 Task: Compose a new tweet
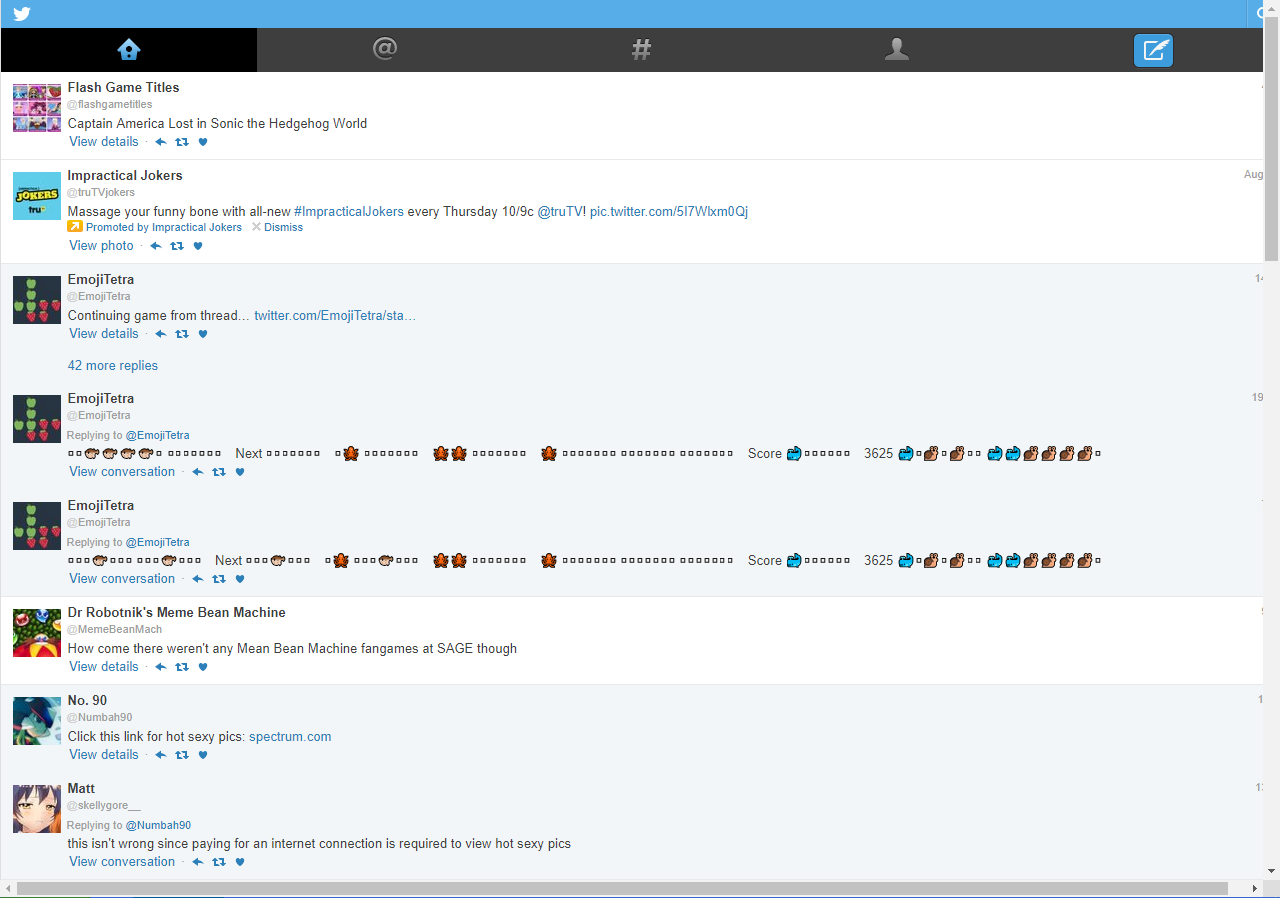point(1153,50)
